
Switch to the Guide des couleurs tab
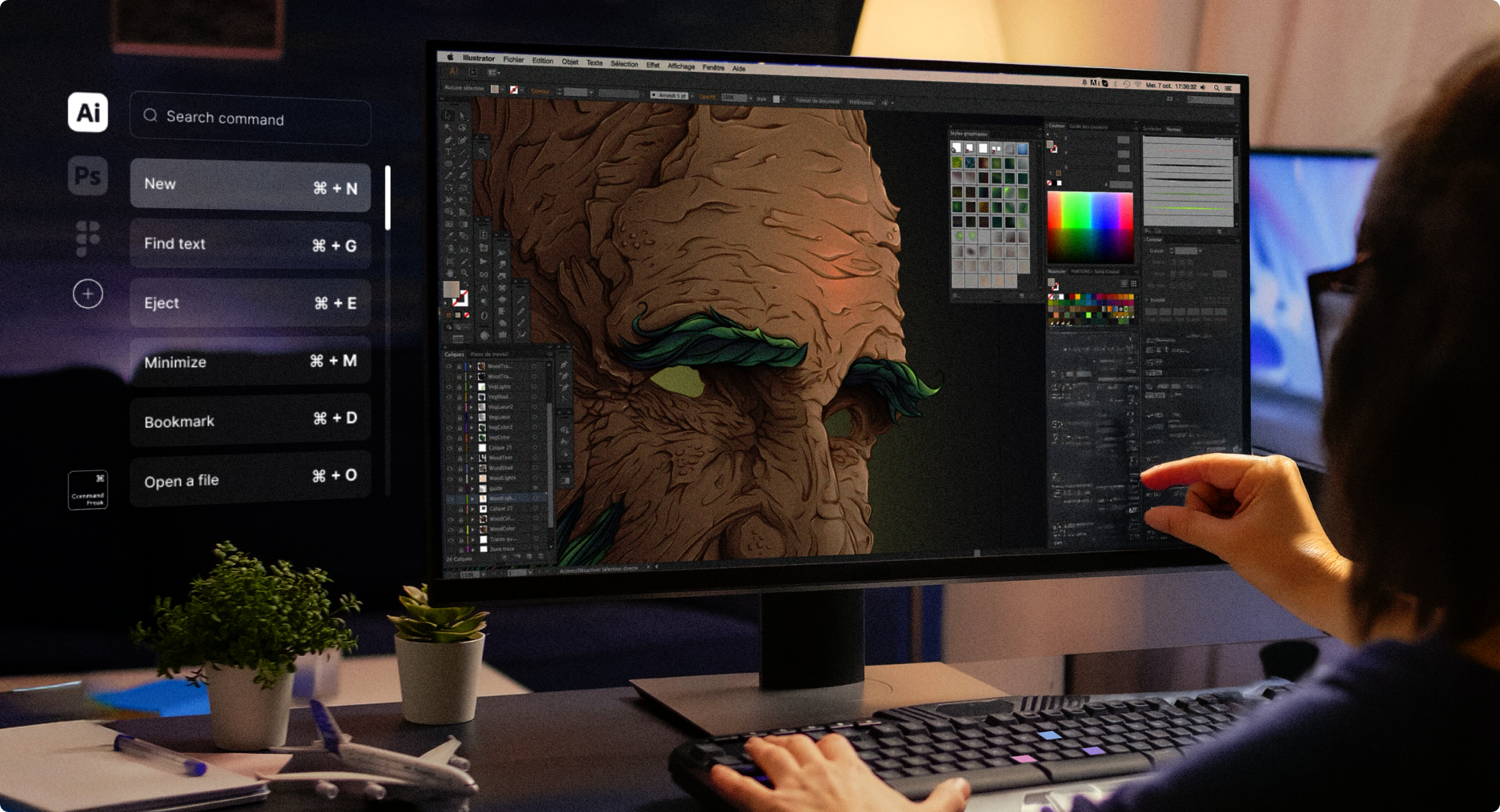point(1088,126)
